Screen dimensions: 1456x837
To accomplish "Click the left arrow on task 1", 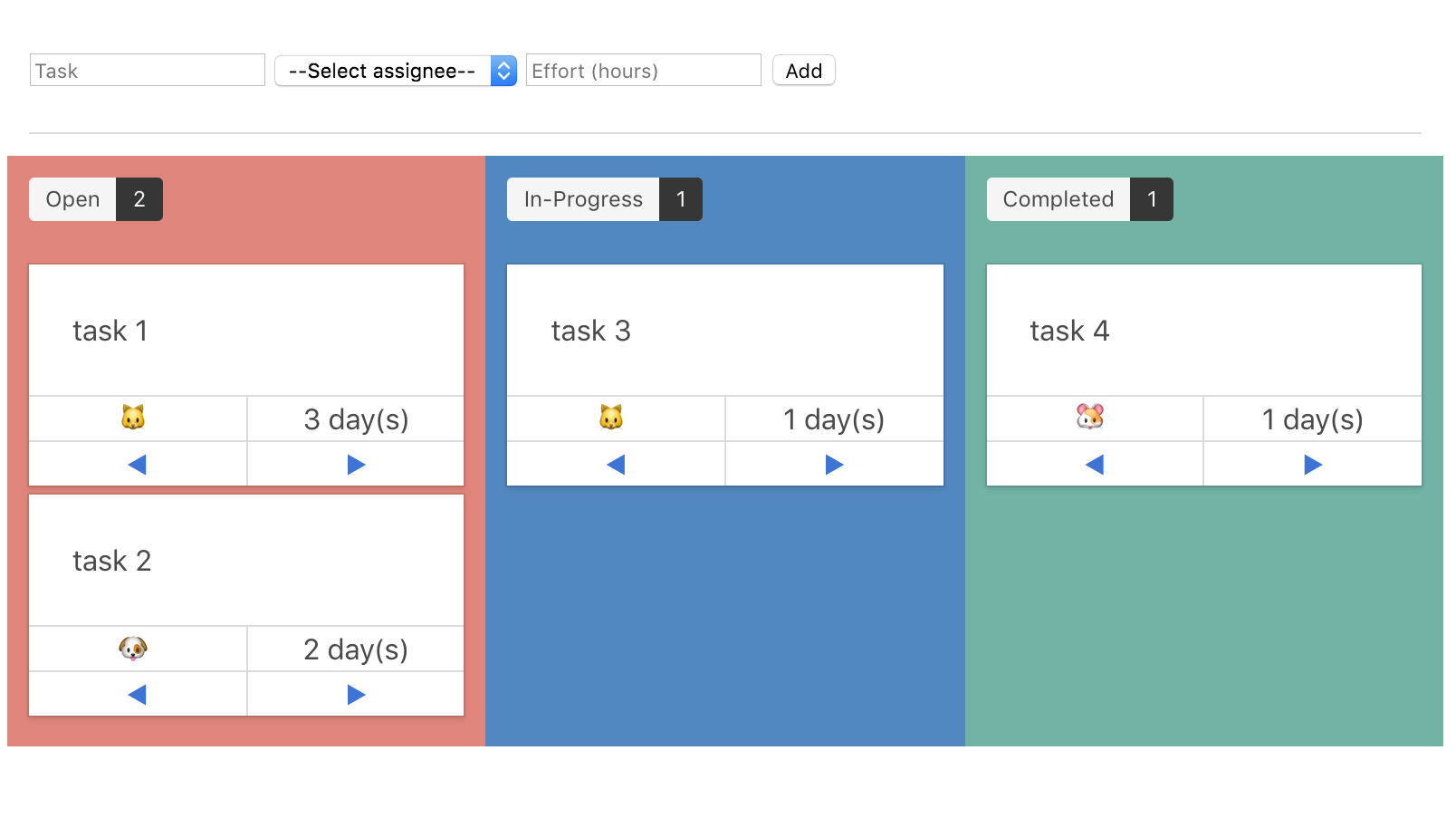I will point(137,464).
